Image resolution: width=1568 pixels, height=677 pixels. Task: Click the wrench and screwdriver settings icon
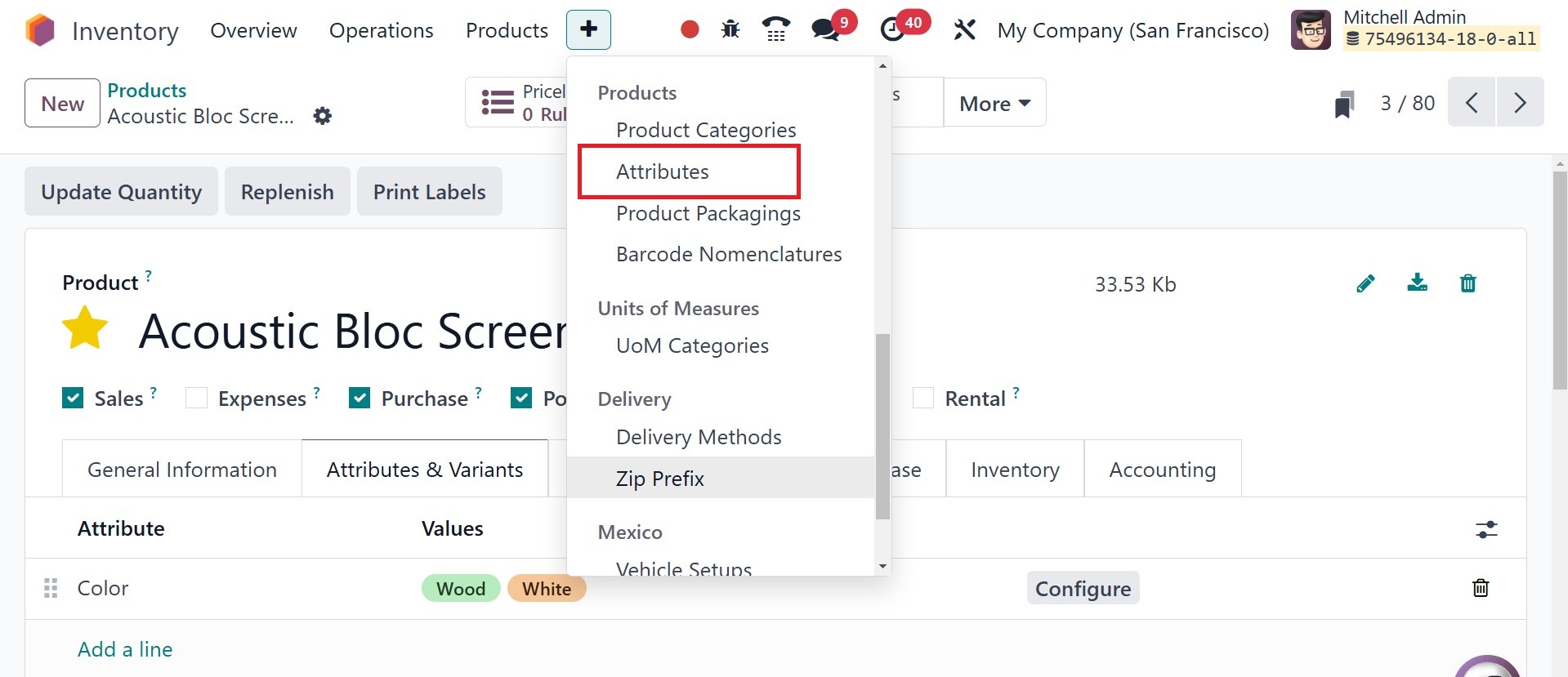pyautogui.click(x=964, y=30)
